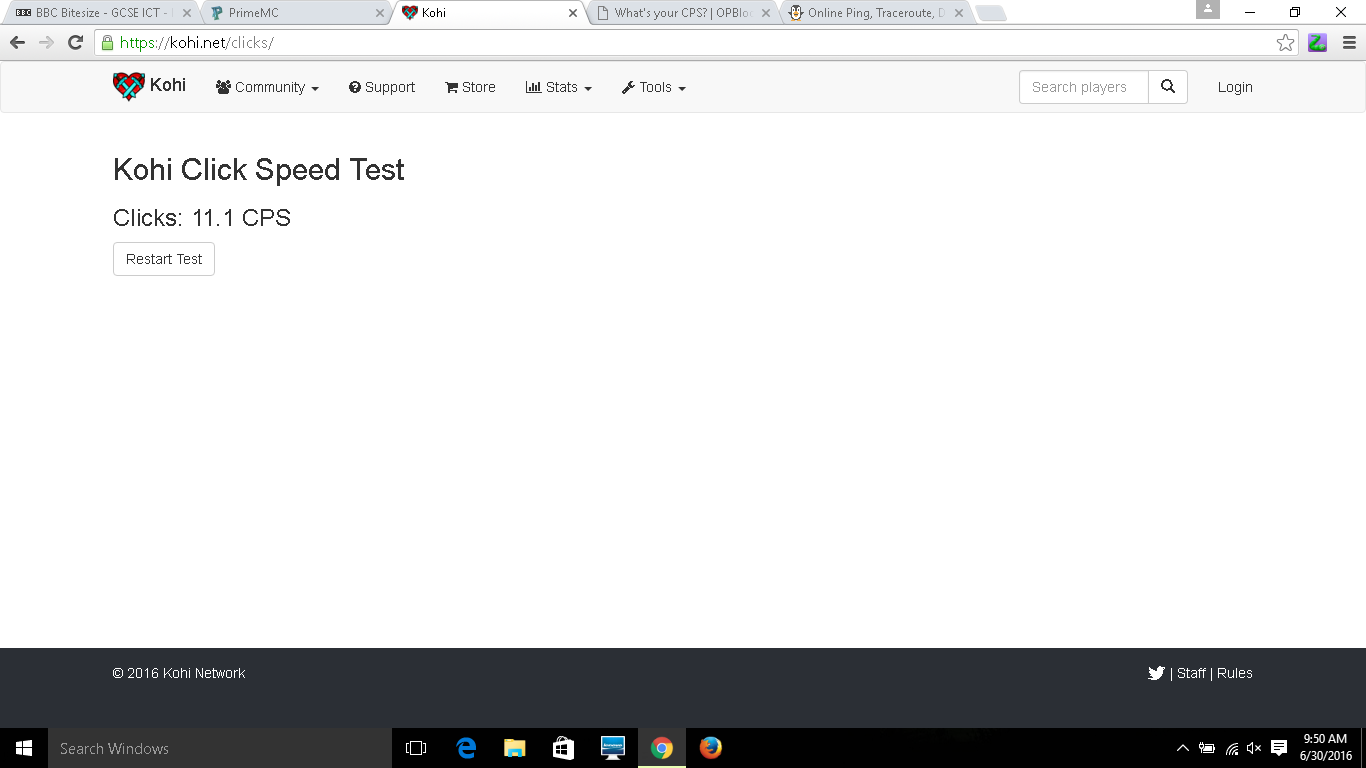Click the Restart Test button
The height and width of the screenshot is (768, 1366).
tap(164, 259)
